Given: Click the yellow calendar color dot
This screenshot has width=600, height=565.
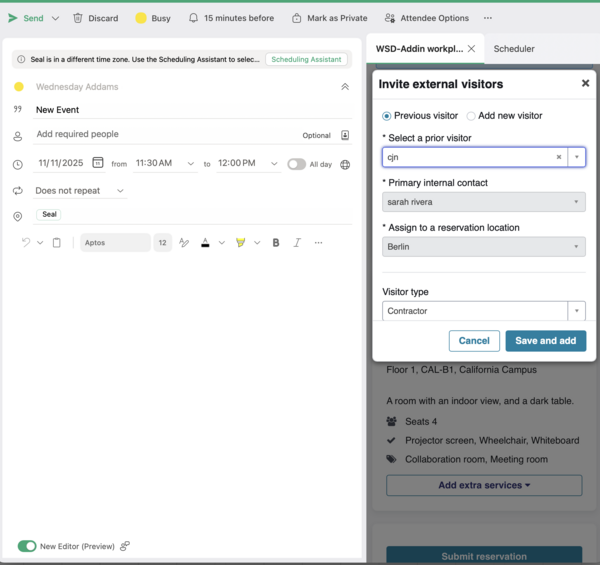Looking at the screenshot, I should (x=19, y=87).
